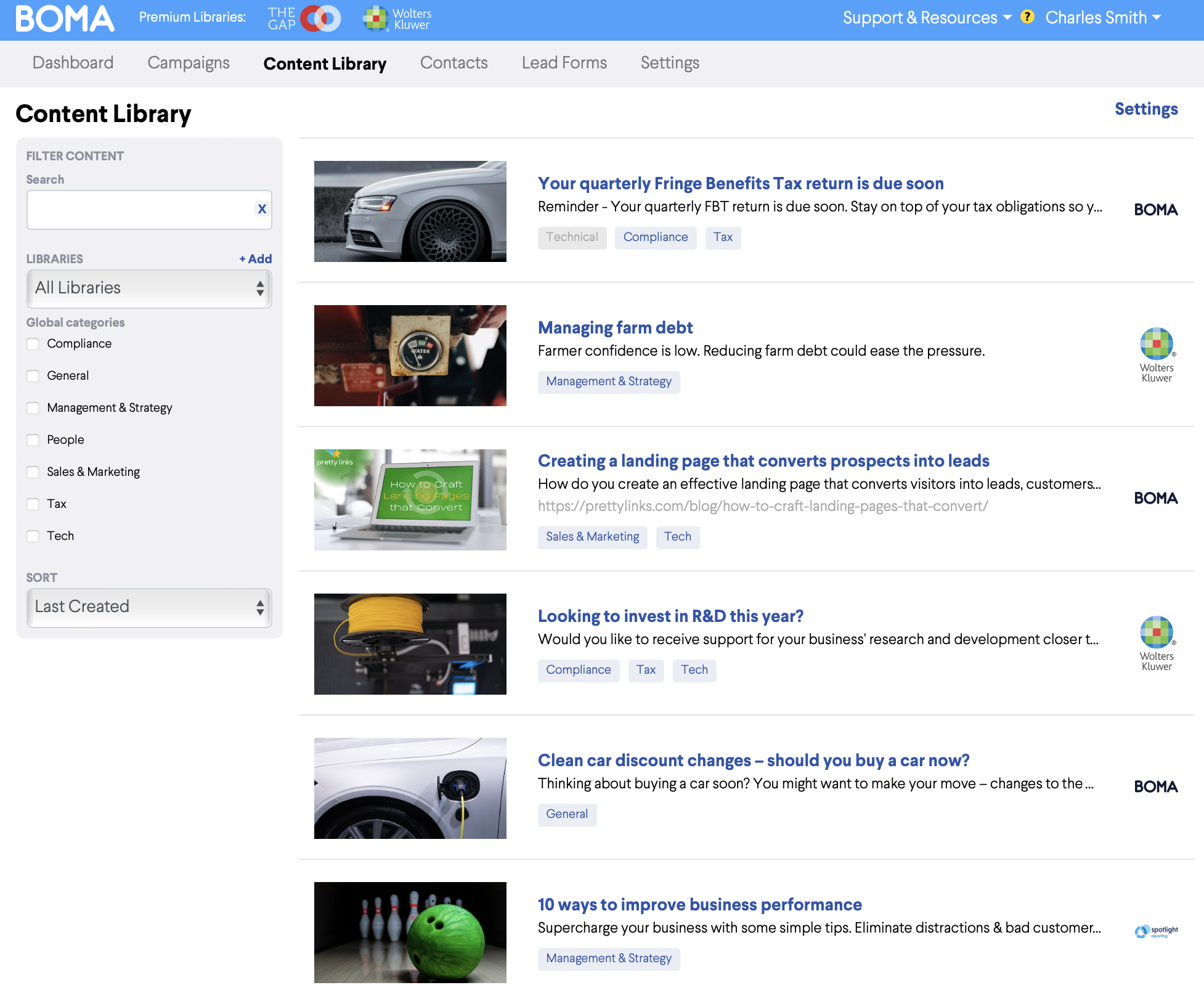
Task: Click the Sales & Marketing tag swatch
Action: pos(592,537)
